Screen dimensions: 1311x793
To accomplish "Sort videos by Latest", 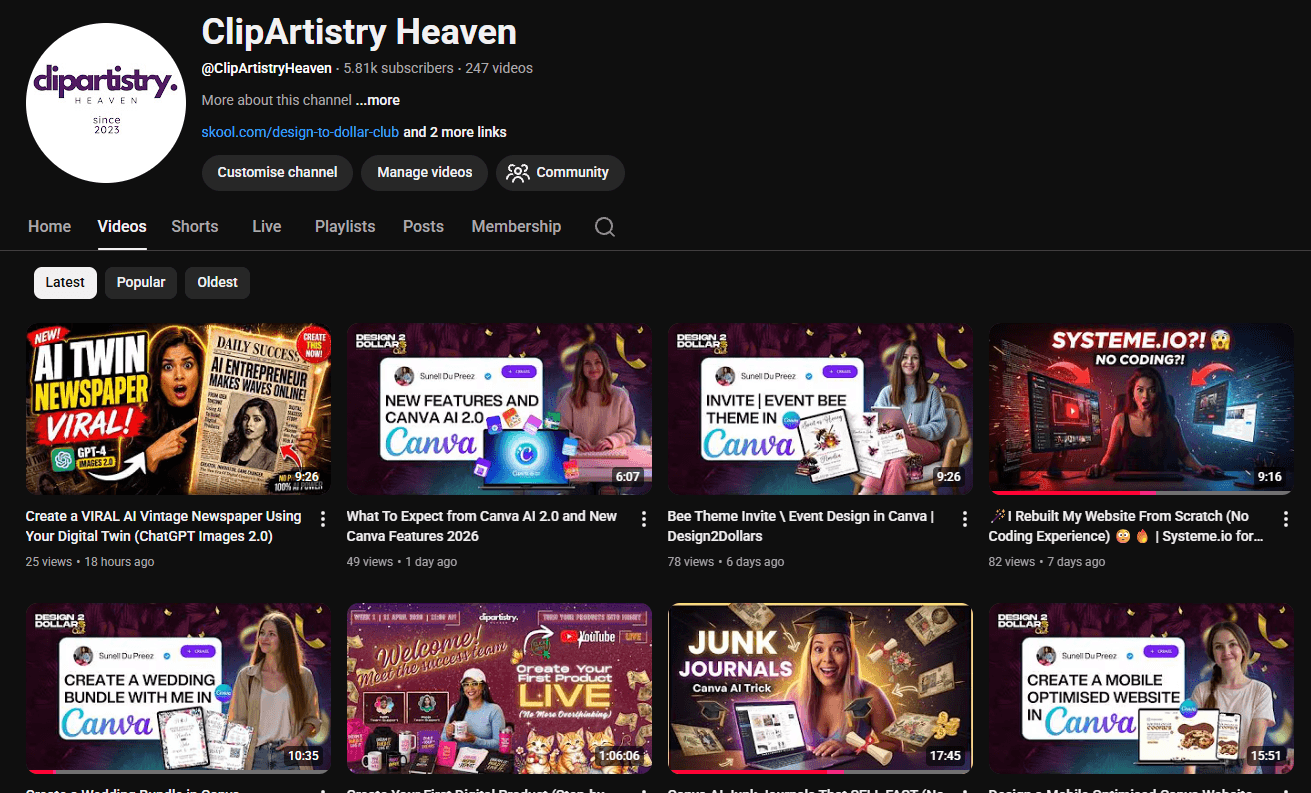I will pyautogui.click(x=65, y=282).
